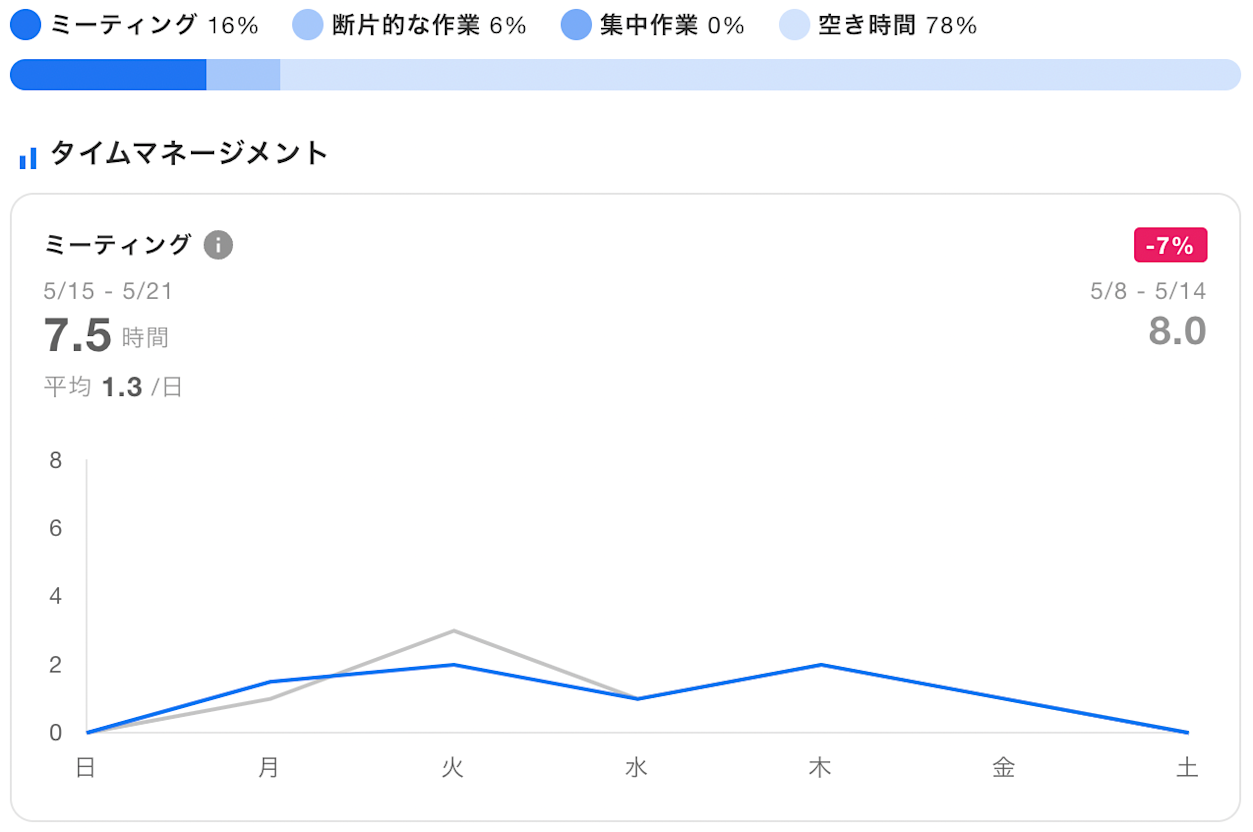Click the ミーティング blue legend dot
The image size is (1253, 832).
[x=27, y=24]
